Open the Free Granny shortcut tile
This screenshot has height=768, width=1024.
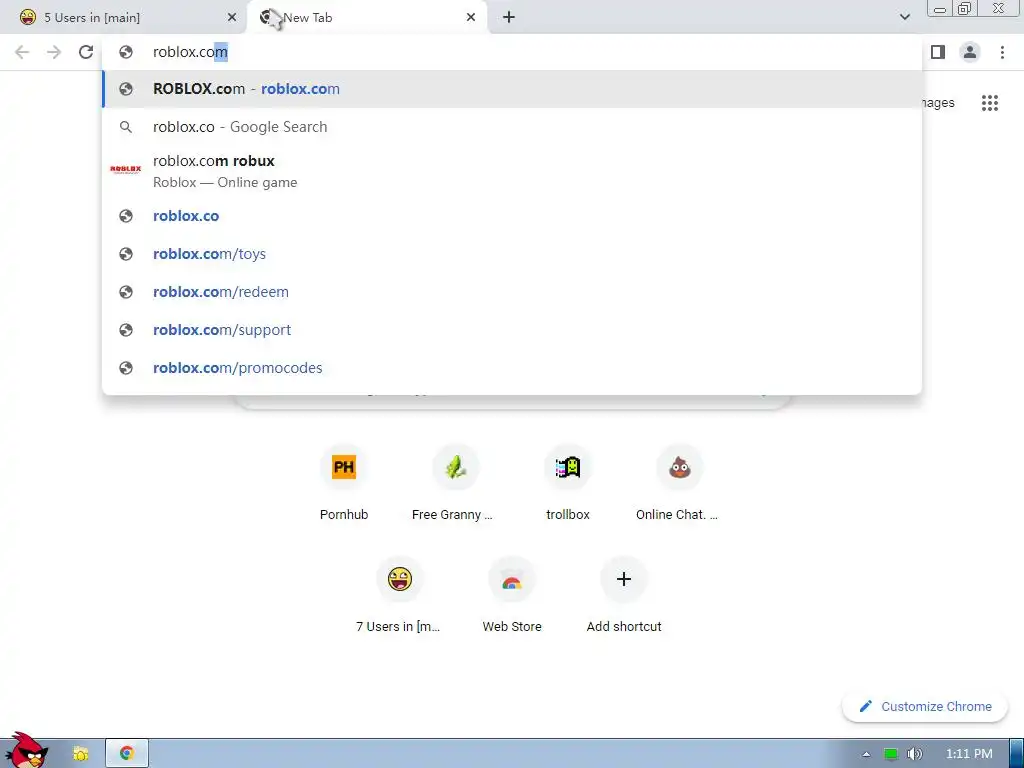coord(455,483)
